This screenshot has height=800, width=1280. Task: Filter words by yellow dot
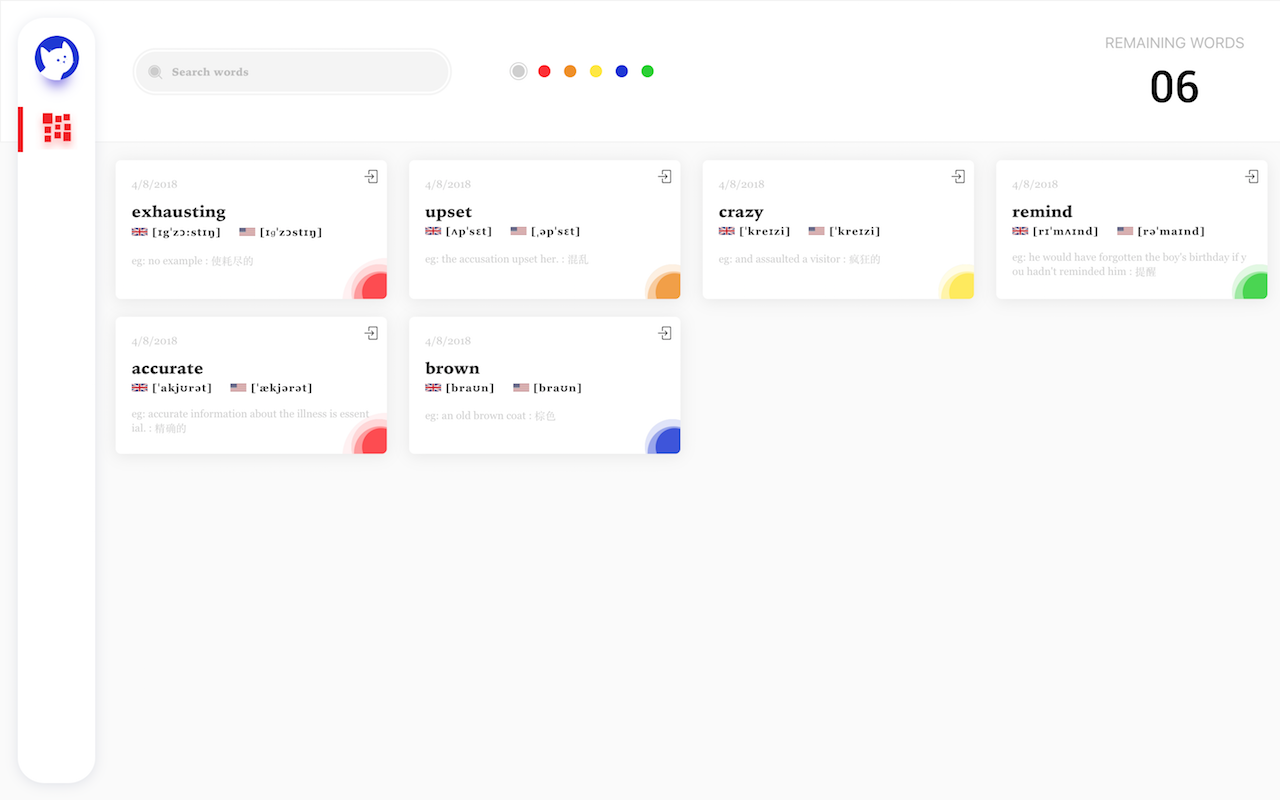tap(596, 71)
